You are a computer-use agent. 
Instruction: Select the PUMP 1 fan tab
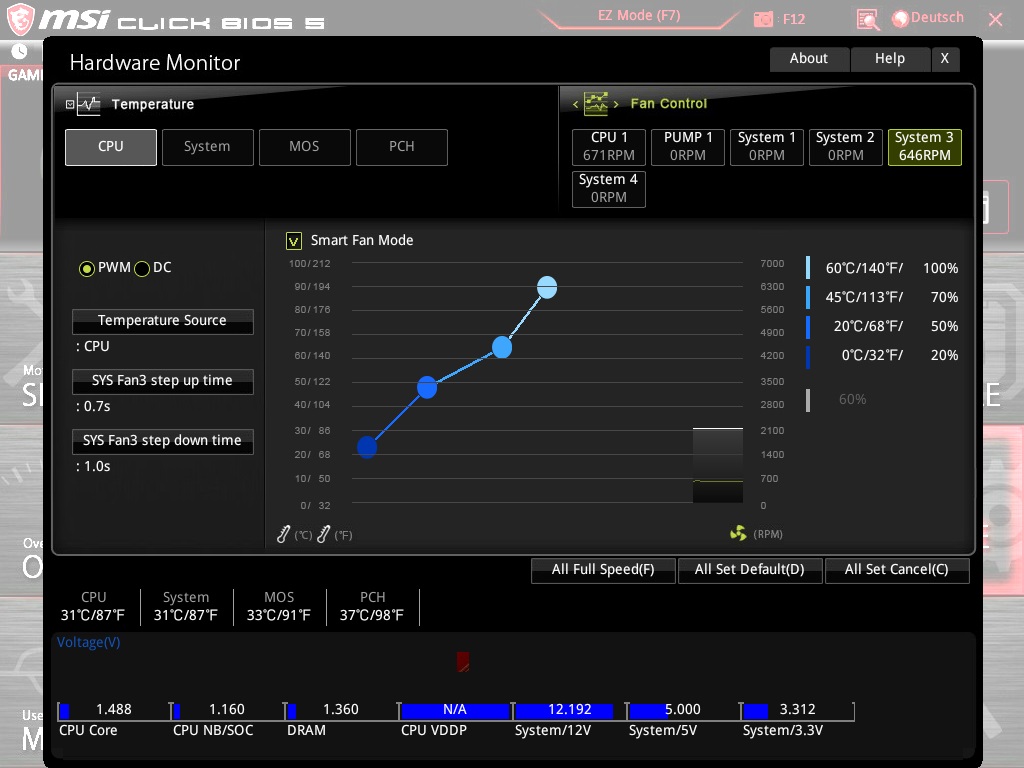688,147
